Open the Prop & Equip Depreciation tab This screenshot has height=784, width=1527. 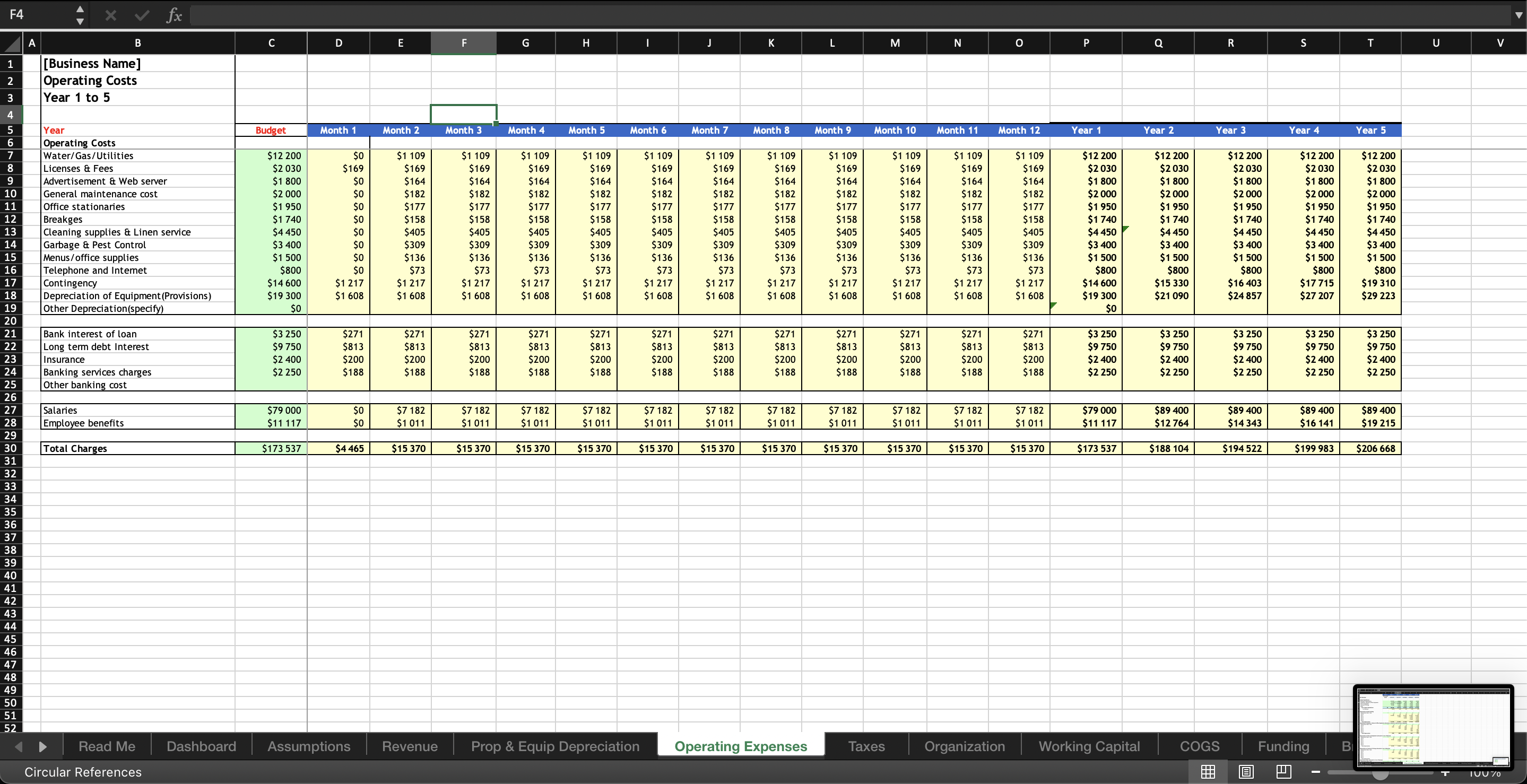pyautogui.click(x=555, y=746)
